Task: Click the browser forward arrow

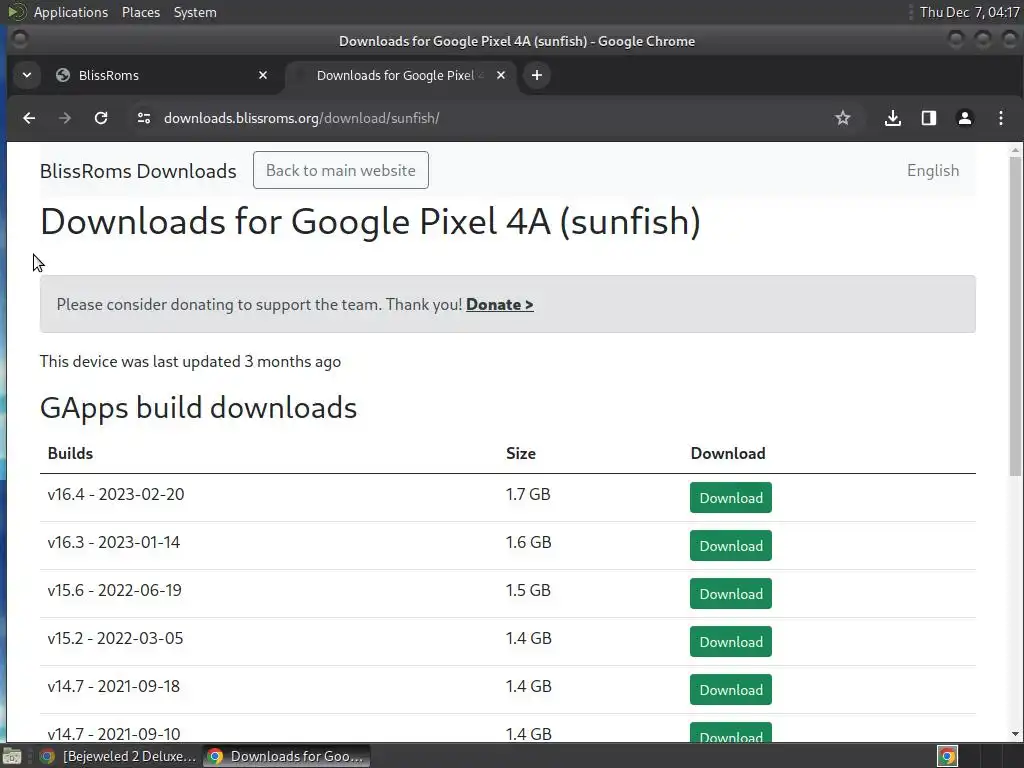Action: (65, 118)
